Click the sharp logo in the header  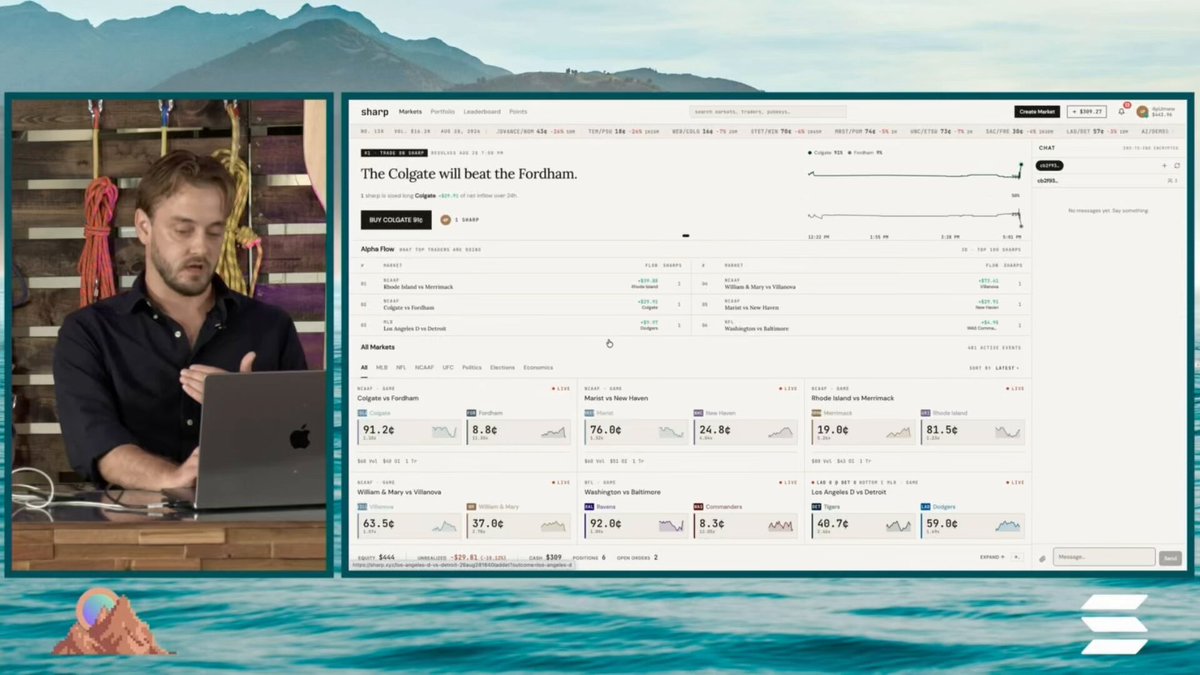[374, 112]
